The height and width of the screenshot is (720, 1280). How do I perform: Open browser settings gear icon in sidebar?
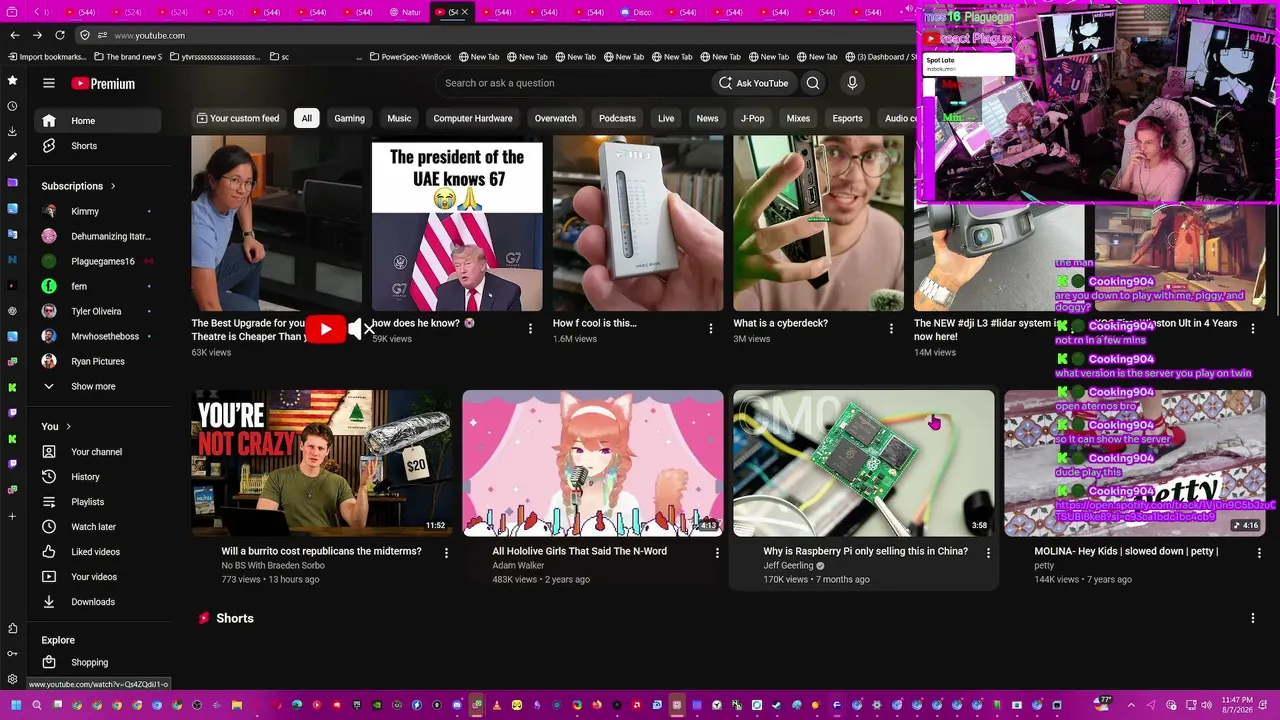[x=12, y=680]
